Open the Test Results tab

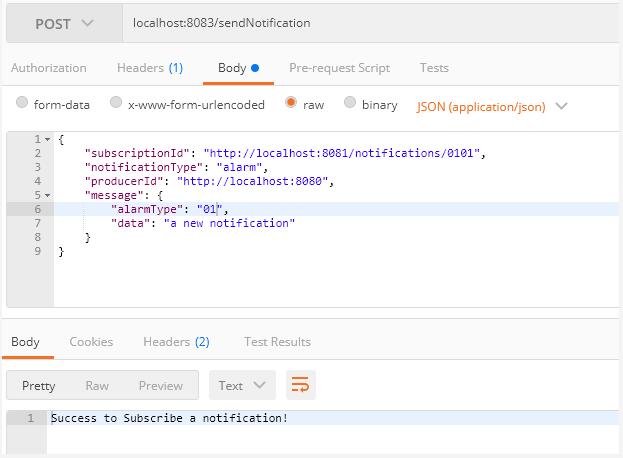[x=277, y=341]
